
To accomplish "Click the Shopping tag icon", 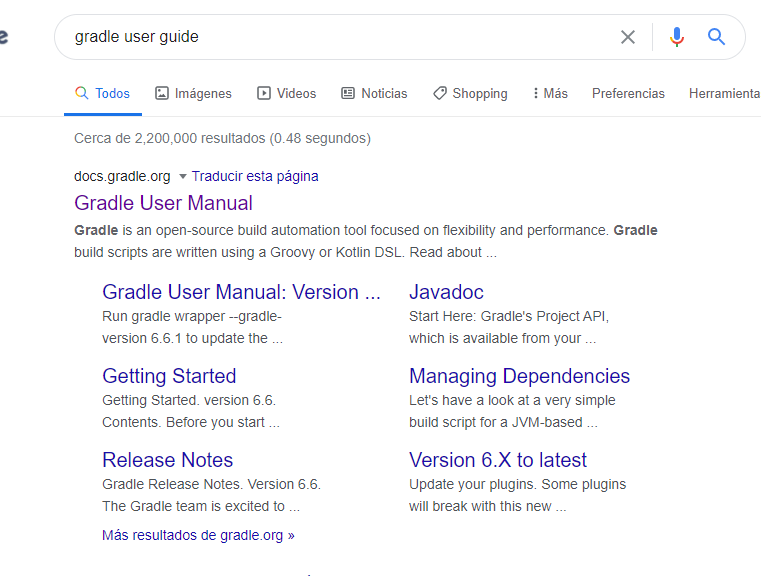I will tap(440, 93).
